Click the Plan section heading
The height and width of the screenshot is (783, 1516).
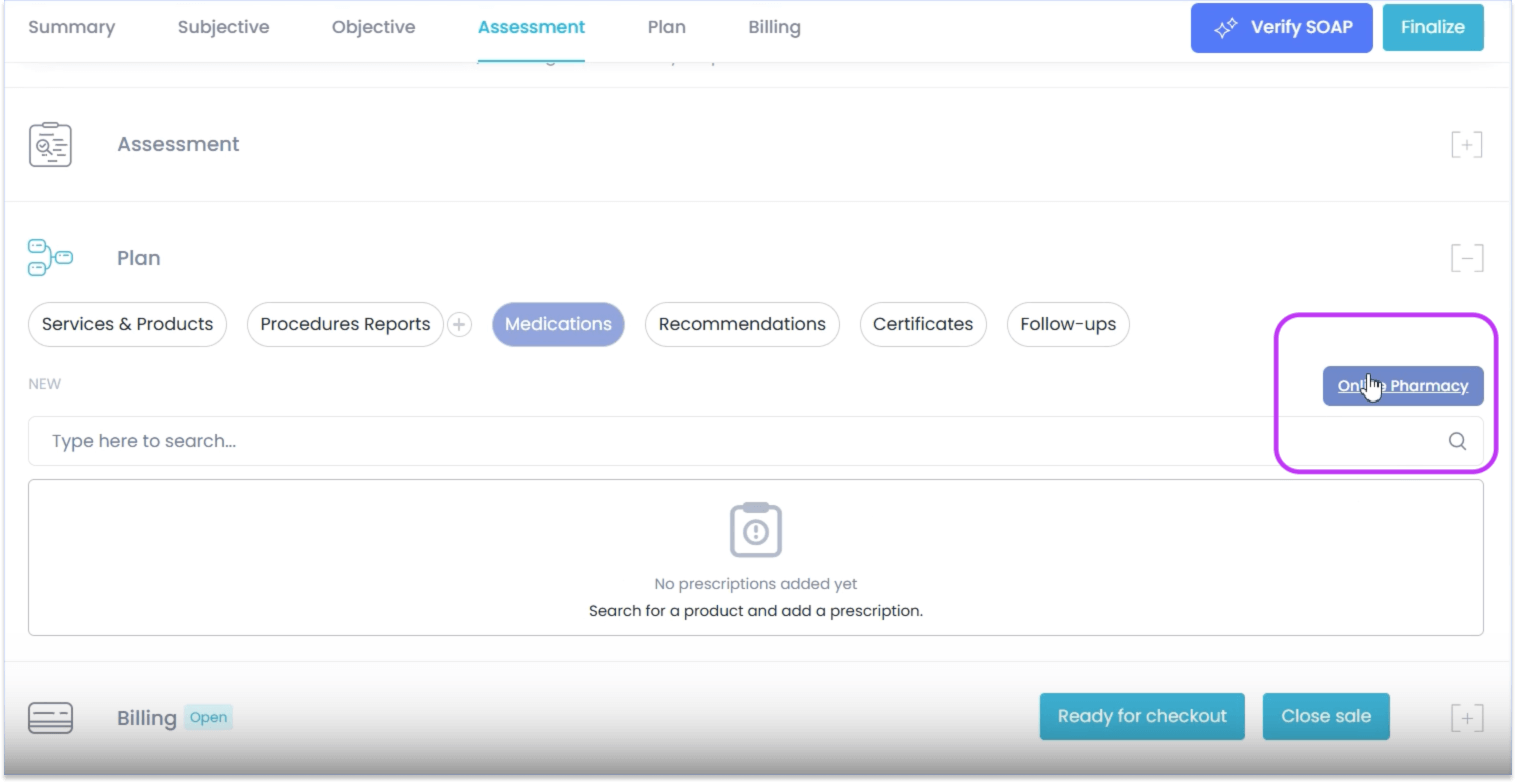tap(138, 258)
